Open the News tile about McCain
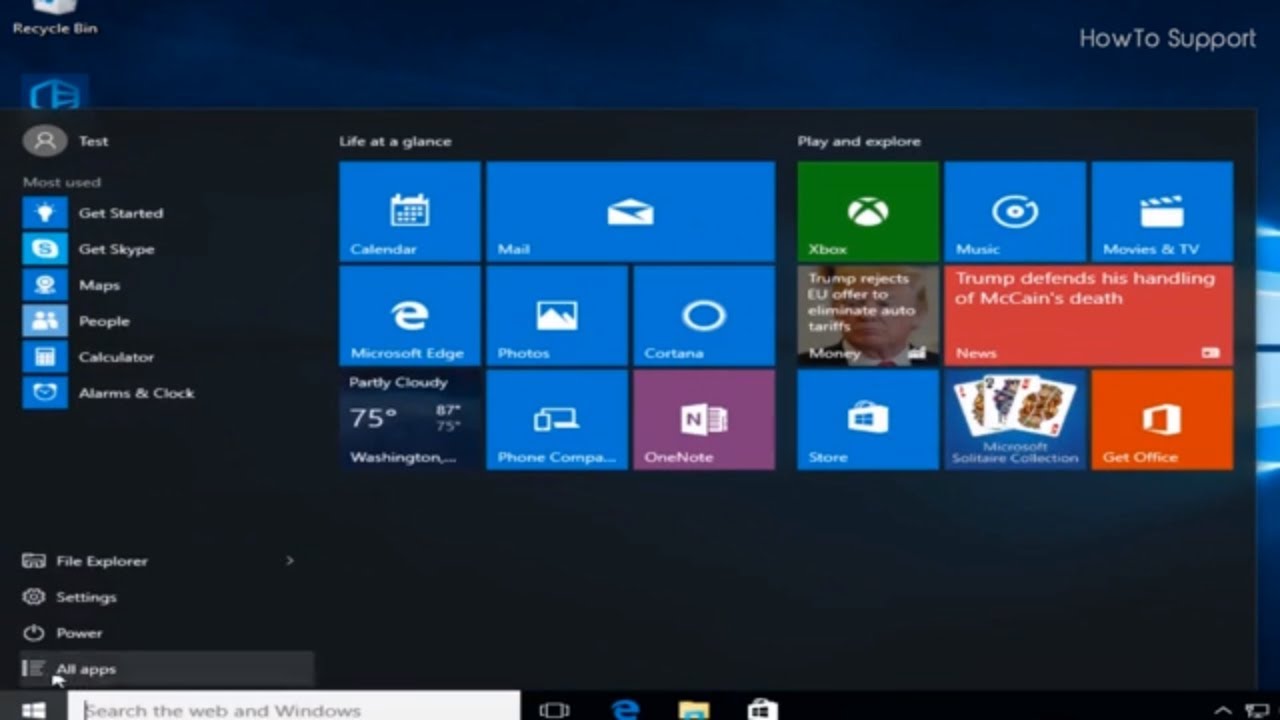 click(1089, 315)
